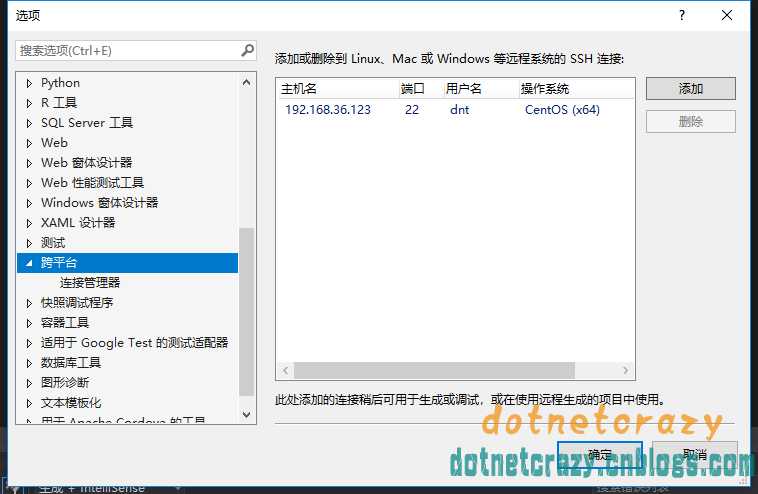The width and height of the screenshot is (758, 494).
Task: Expand the R 工具 node
Action: 29,103
